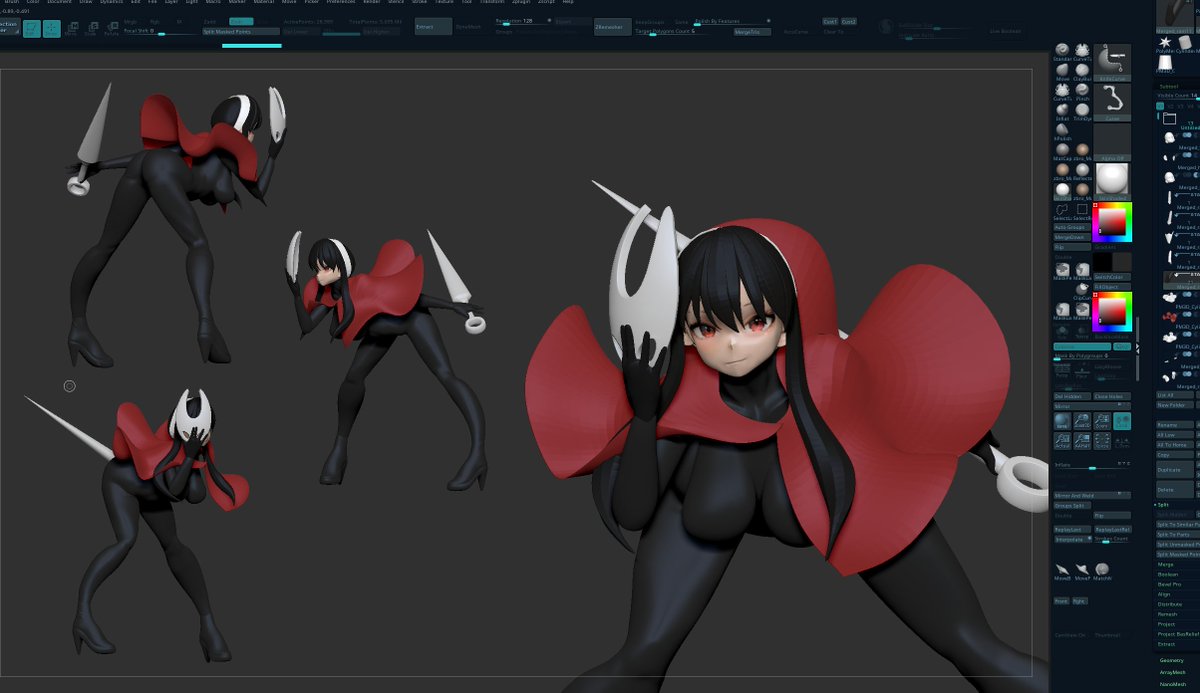Expand the Remesh section
Viewport: 1200px width, 693px height.
(1168, 614)
